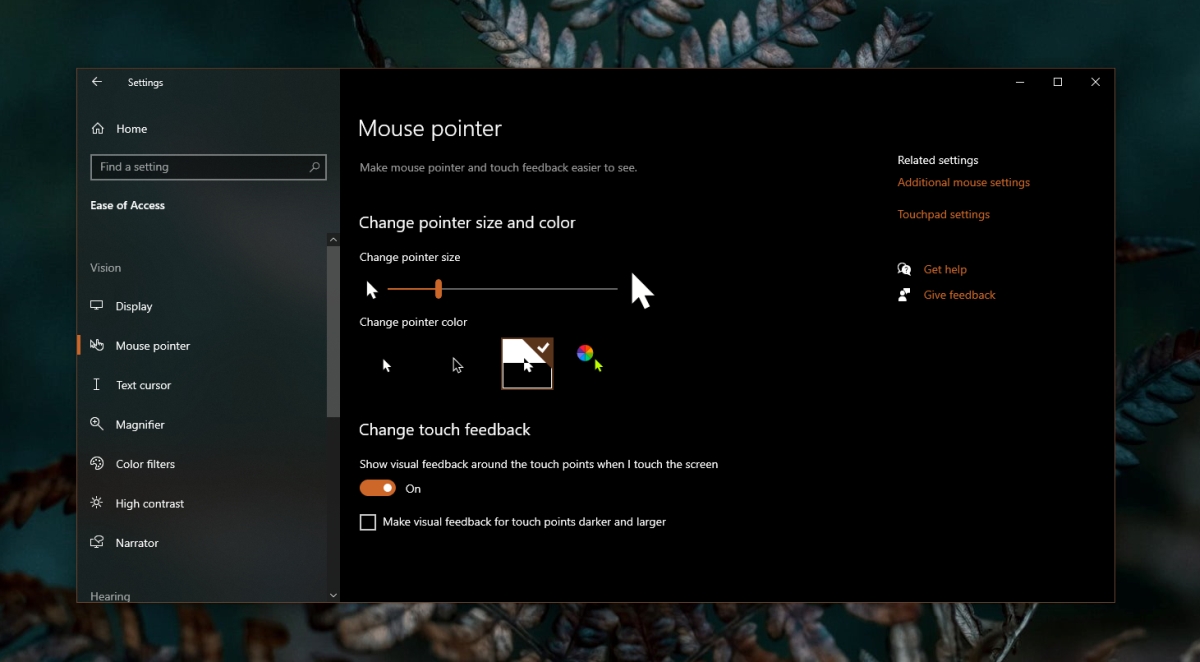Click the Display monitor icon
The image size is (1200, 662).
[97, 306]
